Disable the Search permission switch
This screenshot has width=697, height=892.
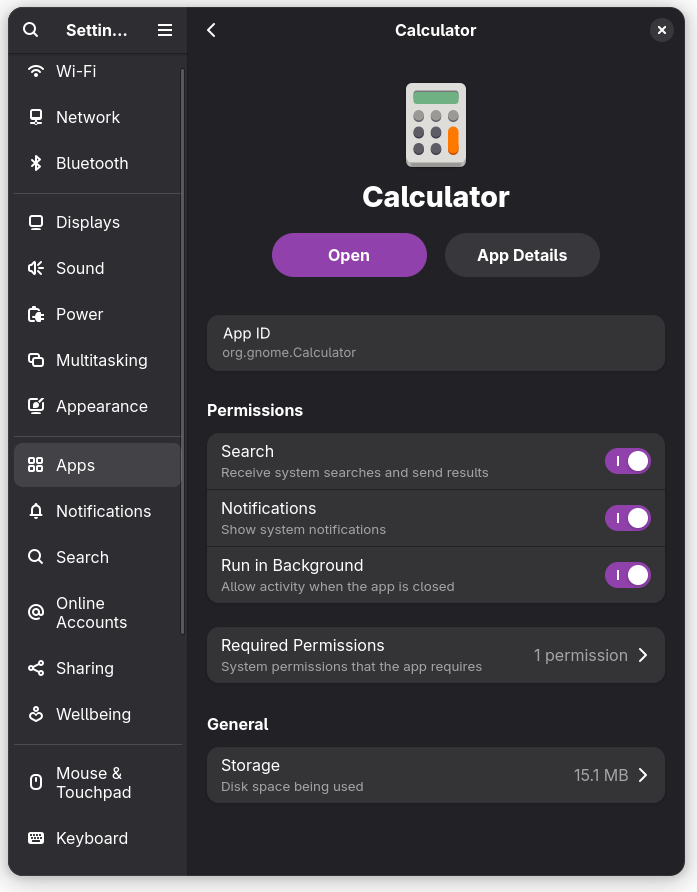627,461
